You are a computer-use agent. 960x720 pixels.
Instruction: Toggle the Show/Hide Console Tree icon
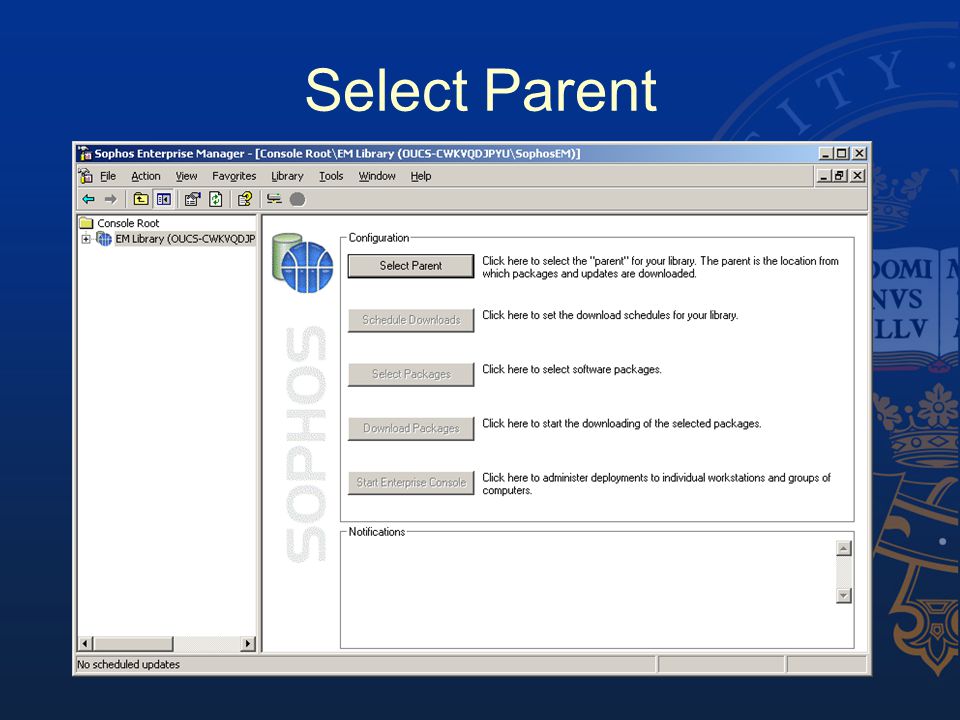tap(163, 199)
